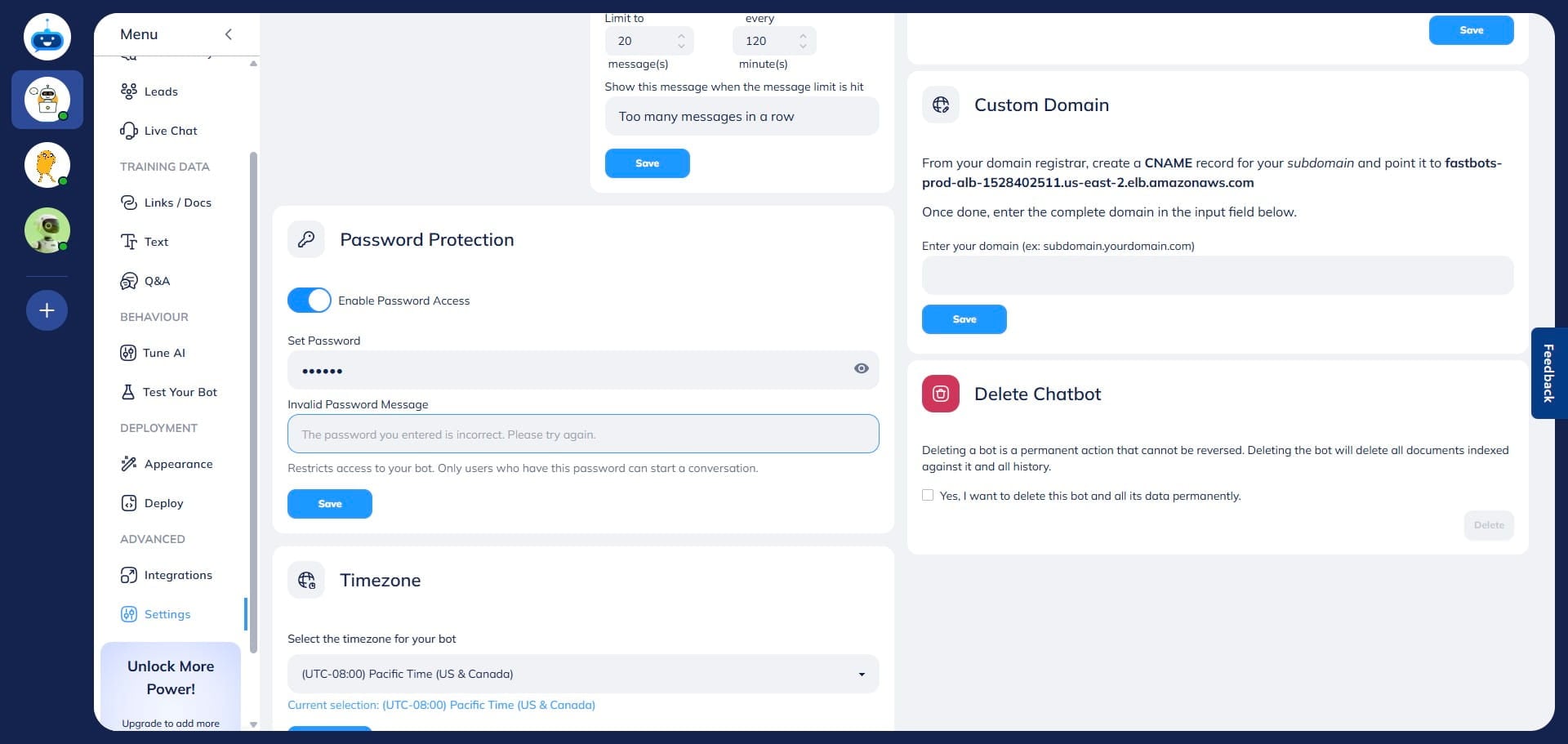
Task: Select the green robot chatbot avatar
Action: 47,230
